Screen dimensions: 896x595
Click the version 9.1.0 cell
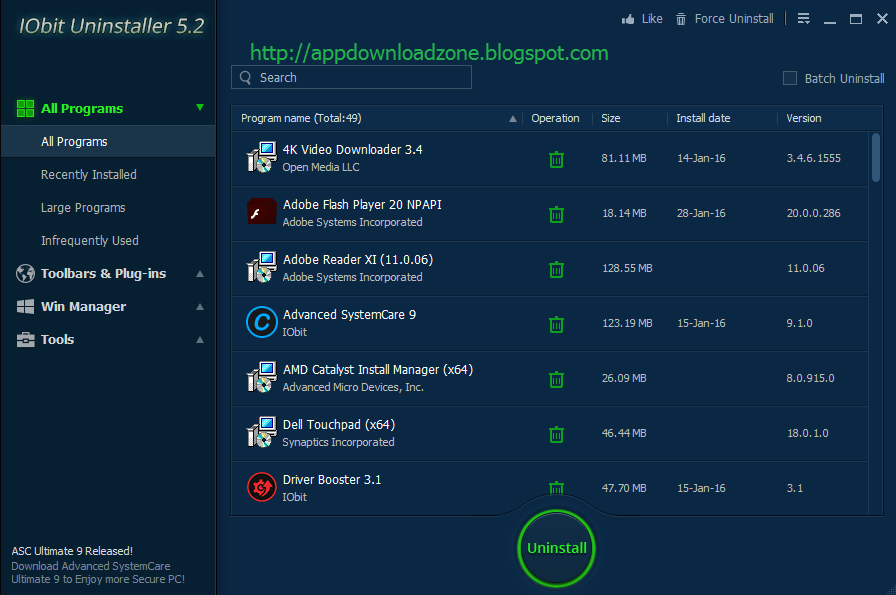[x=799, y=324]
